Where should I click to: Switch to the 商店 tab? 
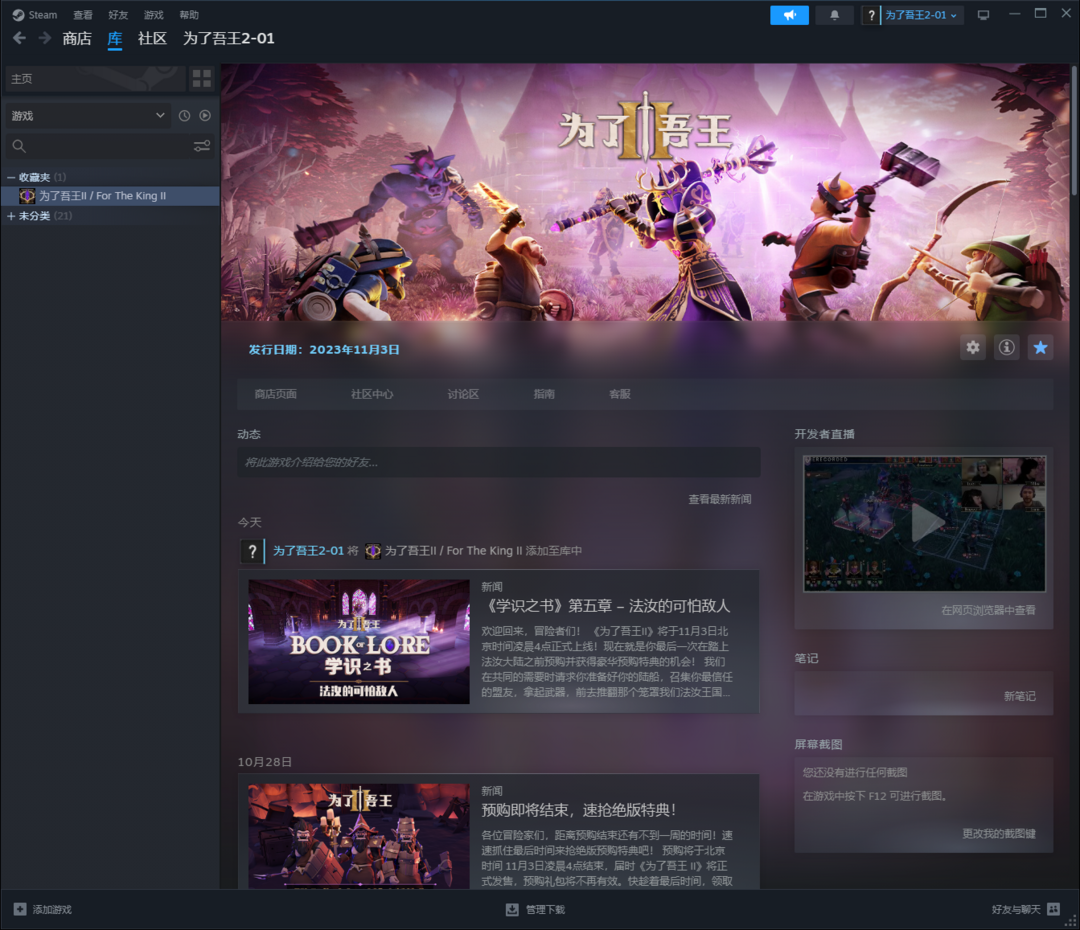point(76,39)
